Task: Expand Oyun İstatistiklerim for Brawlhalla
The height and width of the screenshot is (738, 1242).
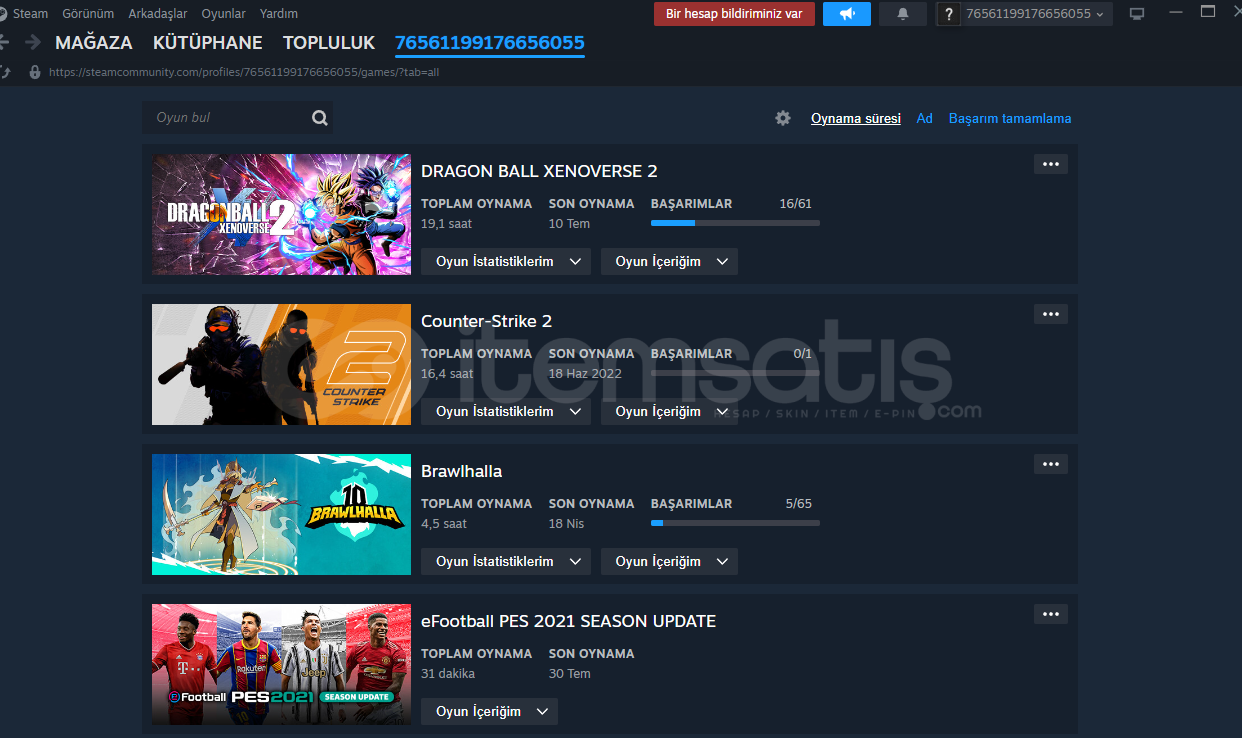Action: [506, 561]
